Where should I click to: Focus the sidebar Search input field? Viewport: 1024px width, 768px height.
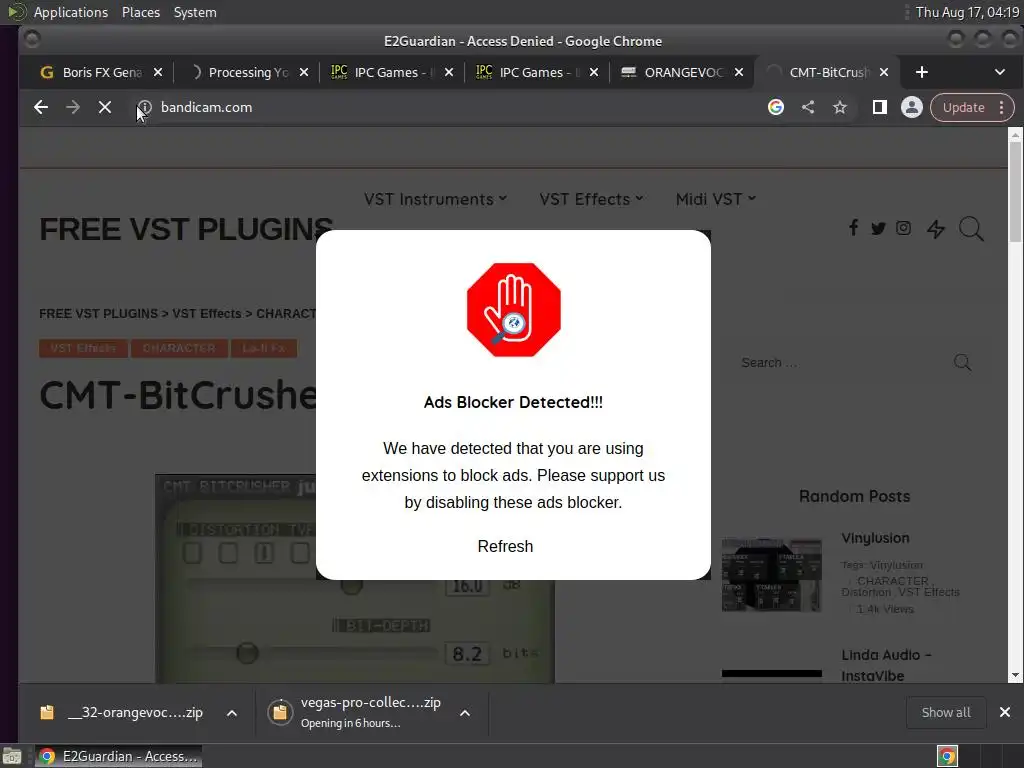point(842,362)
